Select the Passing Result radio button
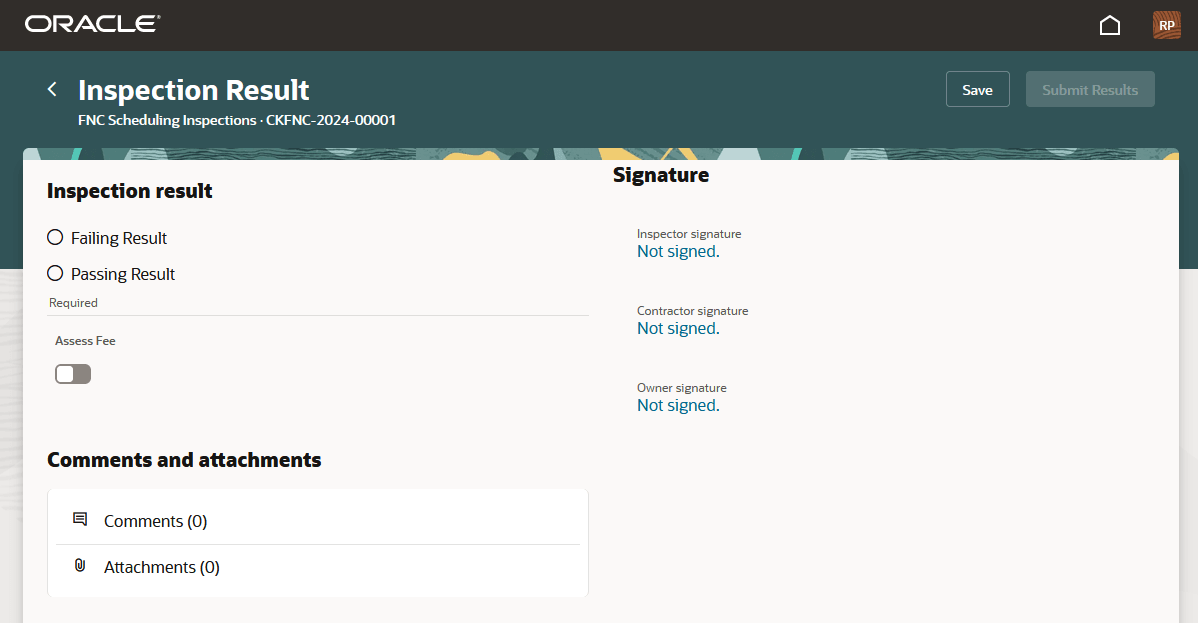 click(x=55, y=273)
